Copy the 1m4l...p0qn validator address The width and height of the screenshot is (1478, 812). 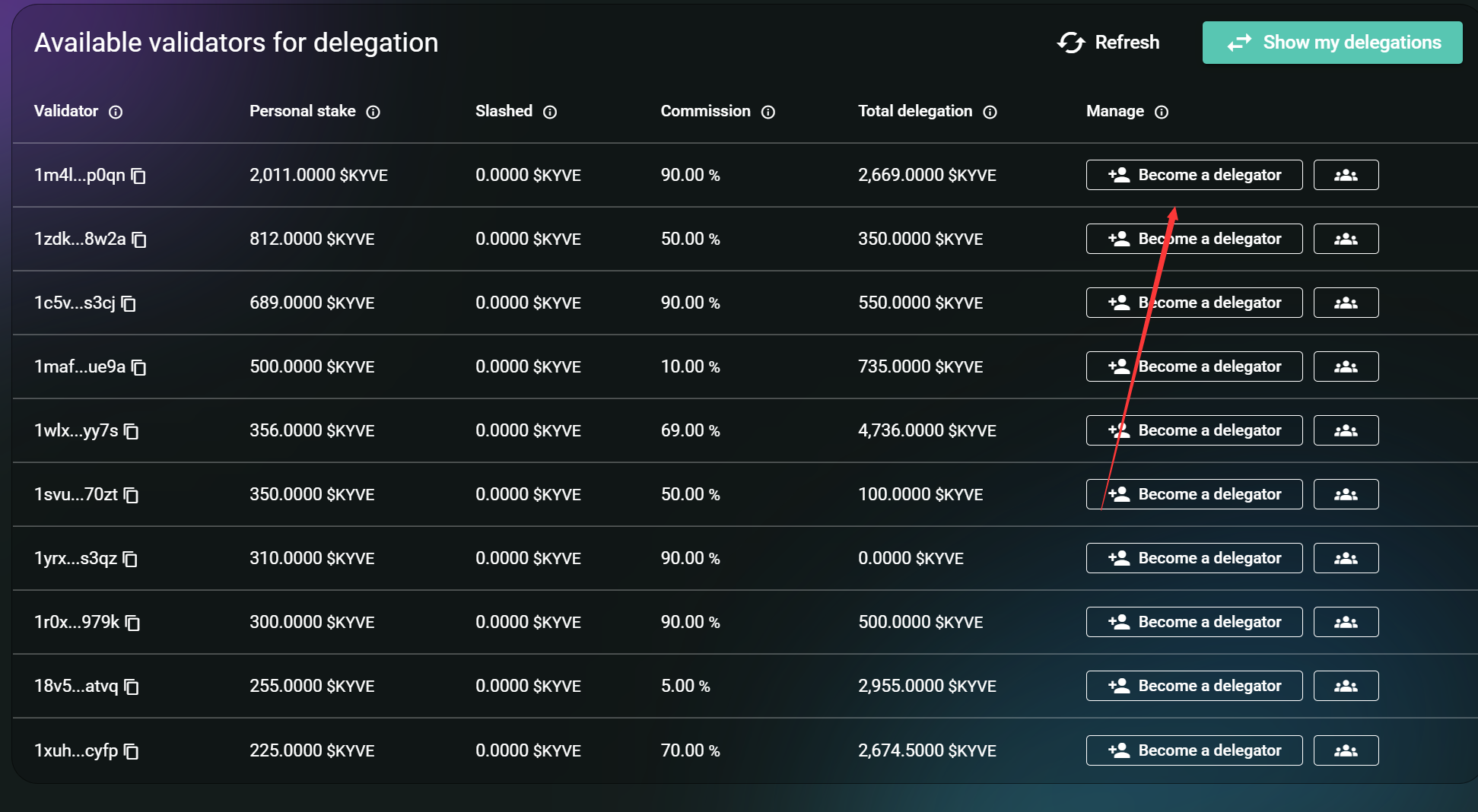coord(138,176)
